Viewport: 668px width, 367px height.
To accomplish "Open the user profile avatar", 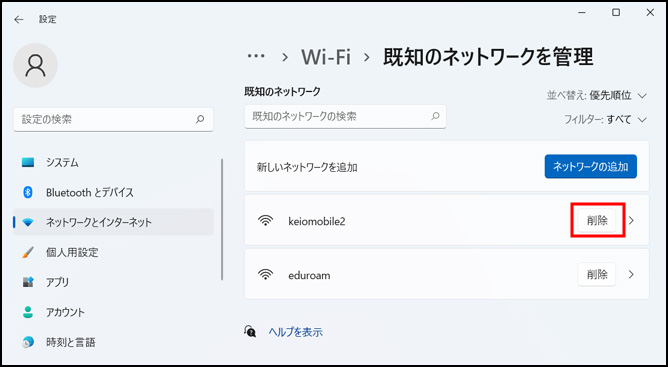I will coord(35,65).
